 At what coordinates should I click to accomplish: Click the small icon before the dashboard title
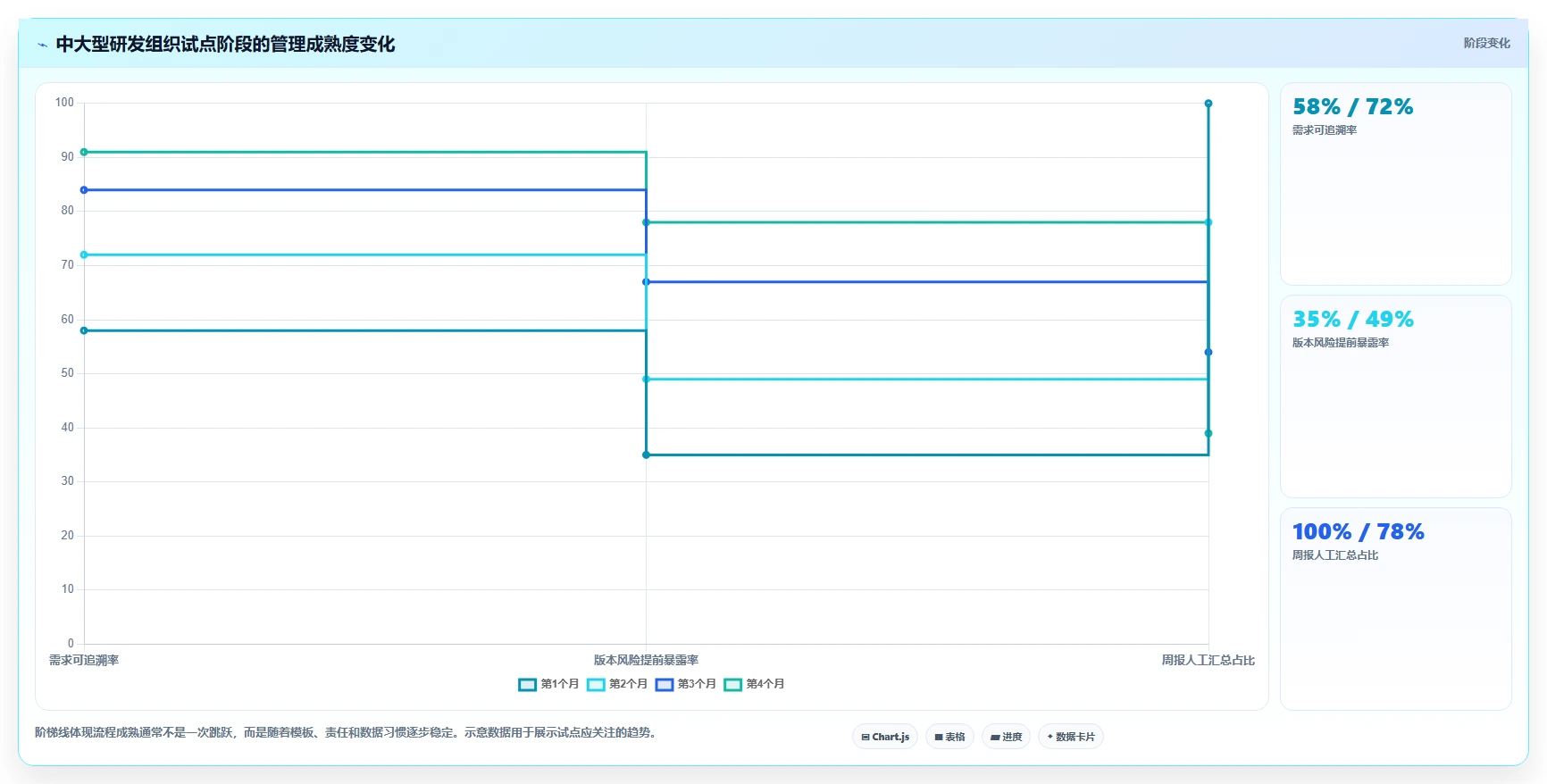coord(42,45)
